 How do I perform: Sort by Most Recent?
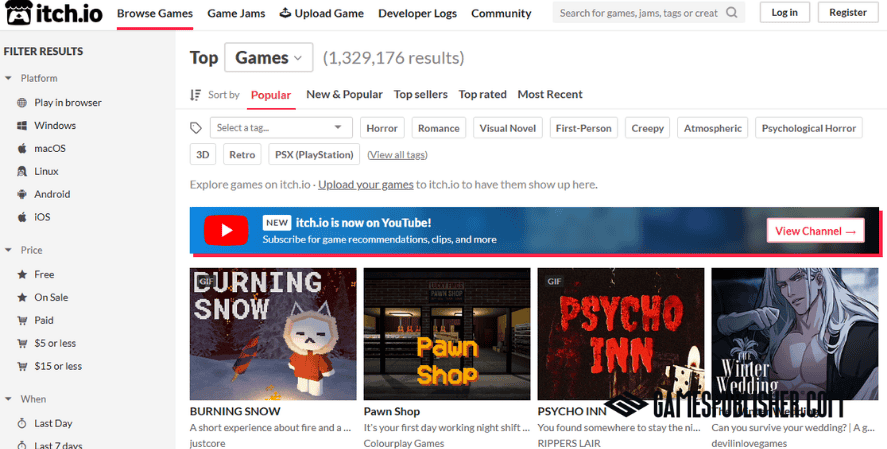click(550, 94)
